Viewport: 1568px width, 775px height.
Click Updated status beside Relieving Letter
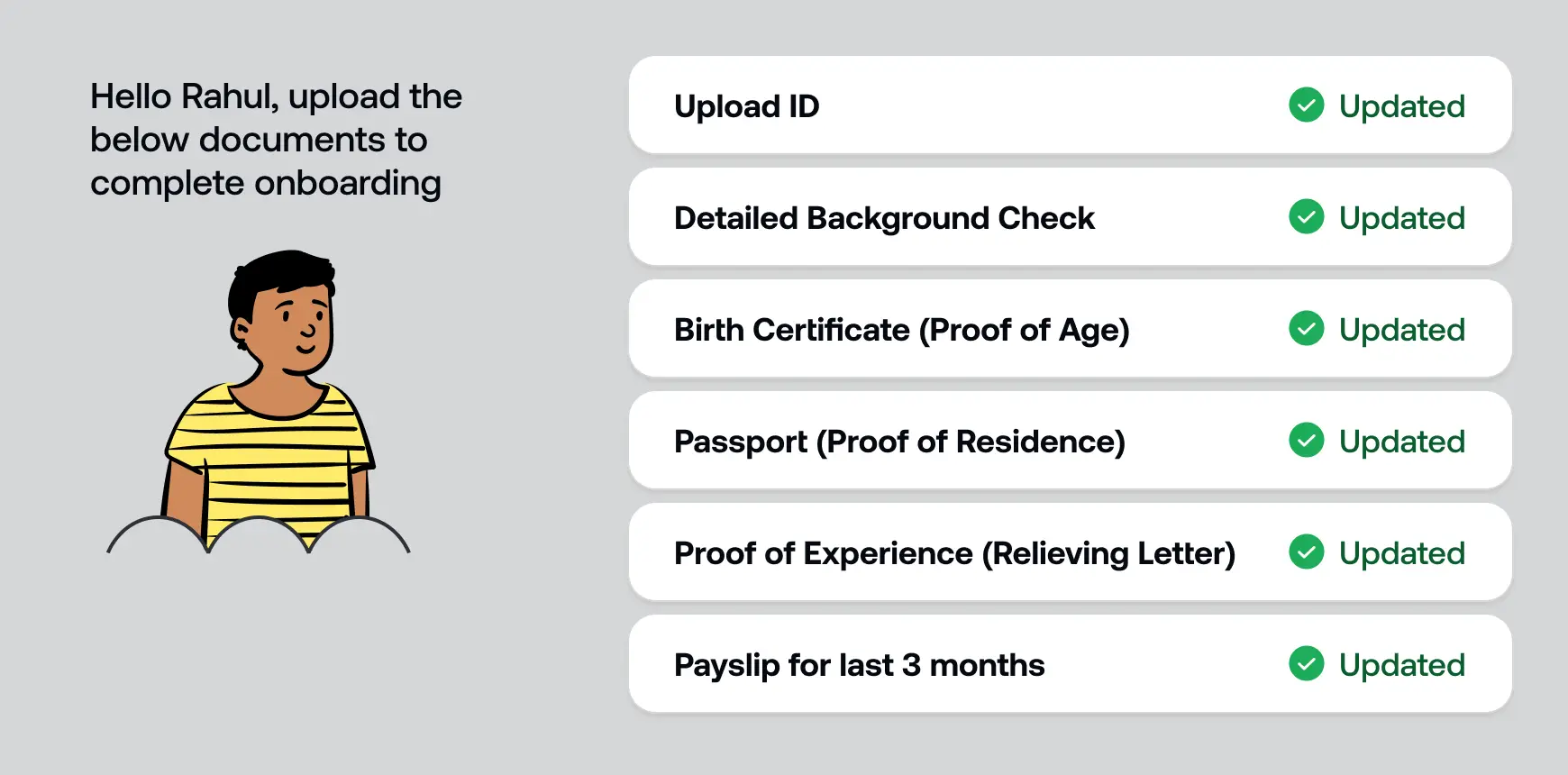1401,553
